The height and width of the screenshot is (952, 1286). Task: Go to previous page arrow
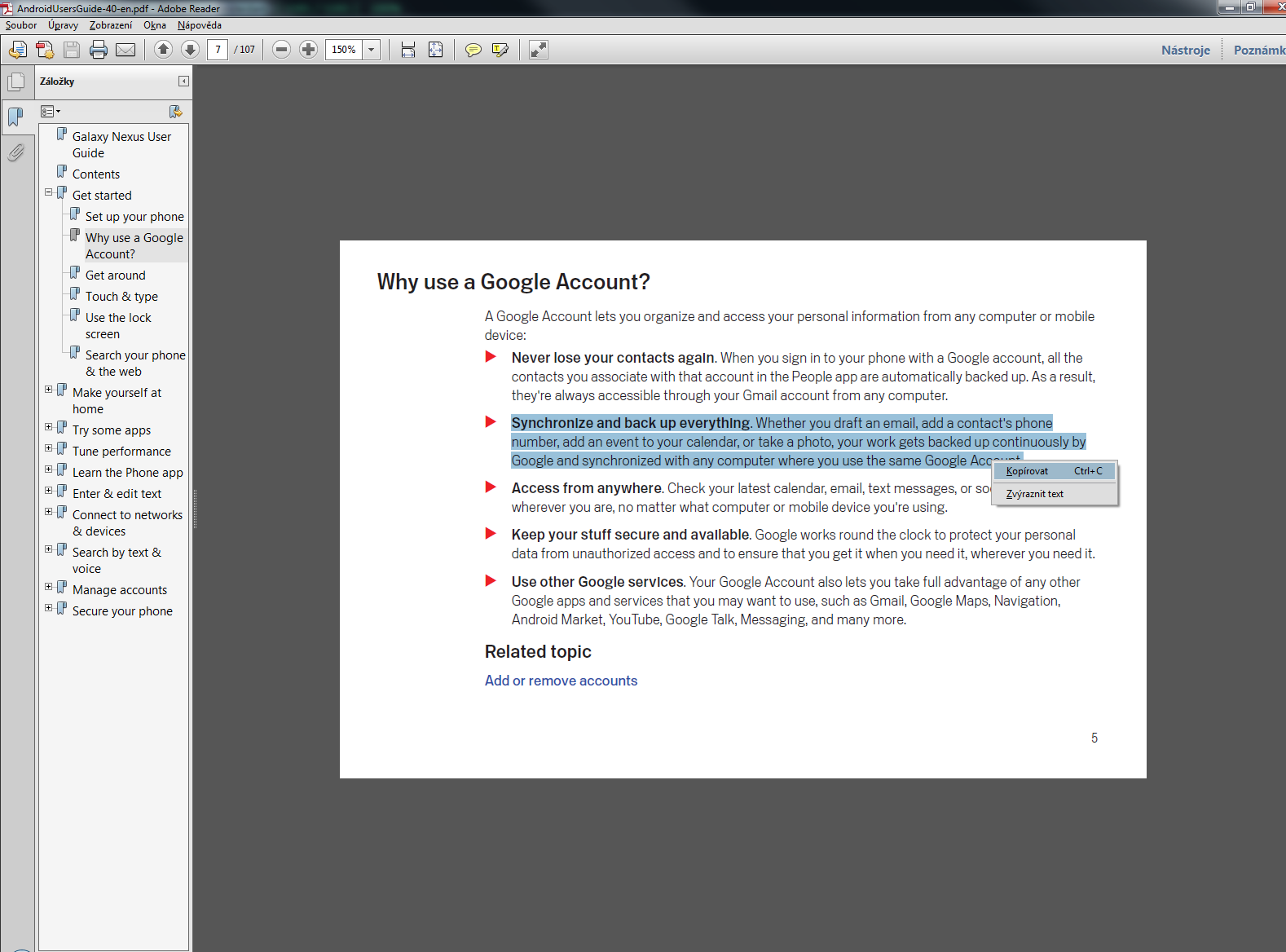click(163, 50)
